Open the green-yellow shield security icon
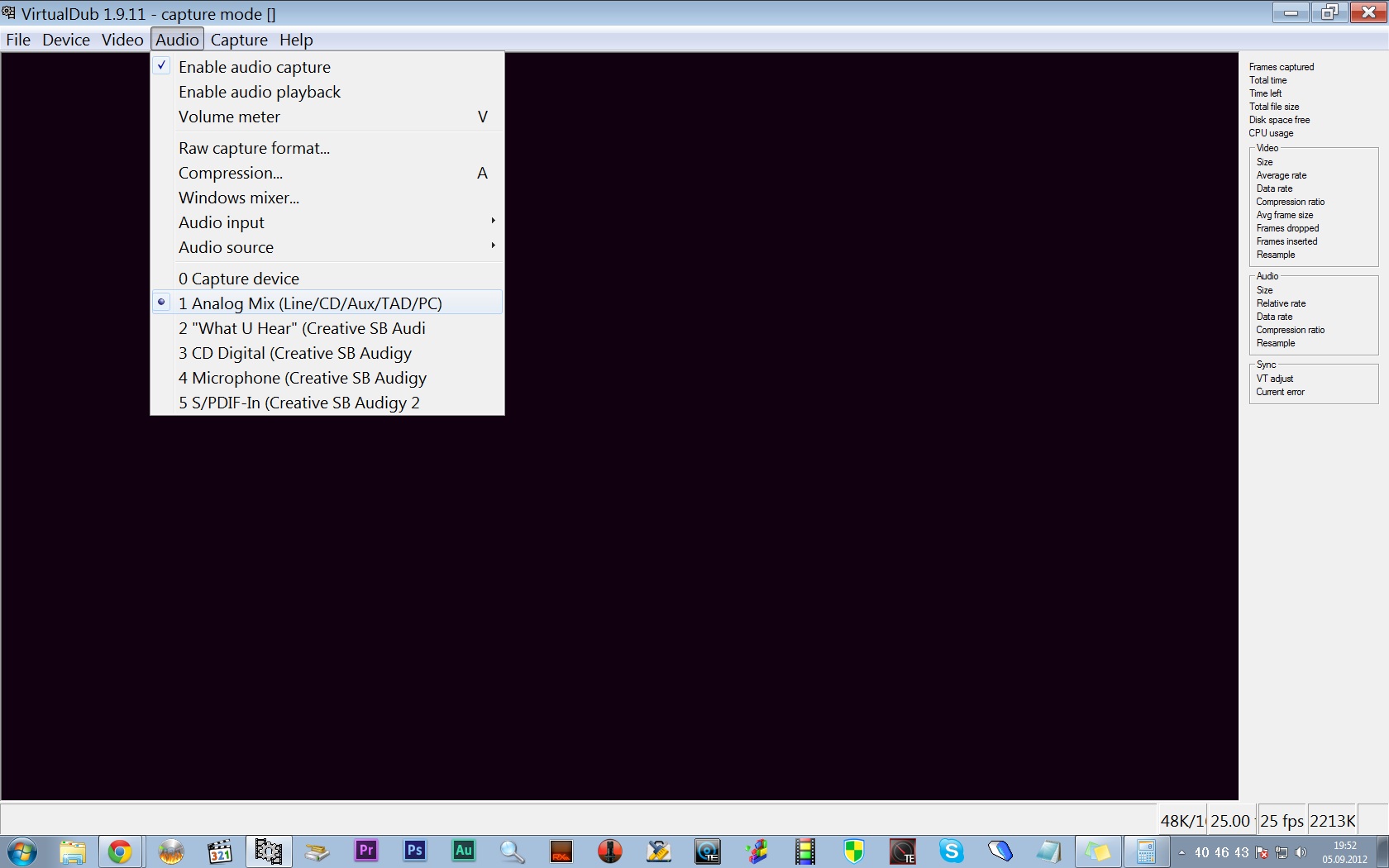Viewport: 1389px width, 868px height. coord(854,851)
